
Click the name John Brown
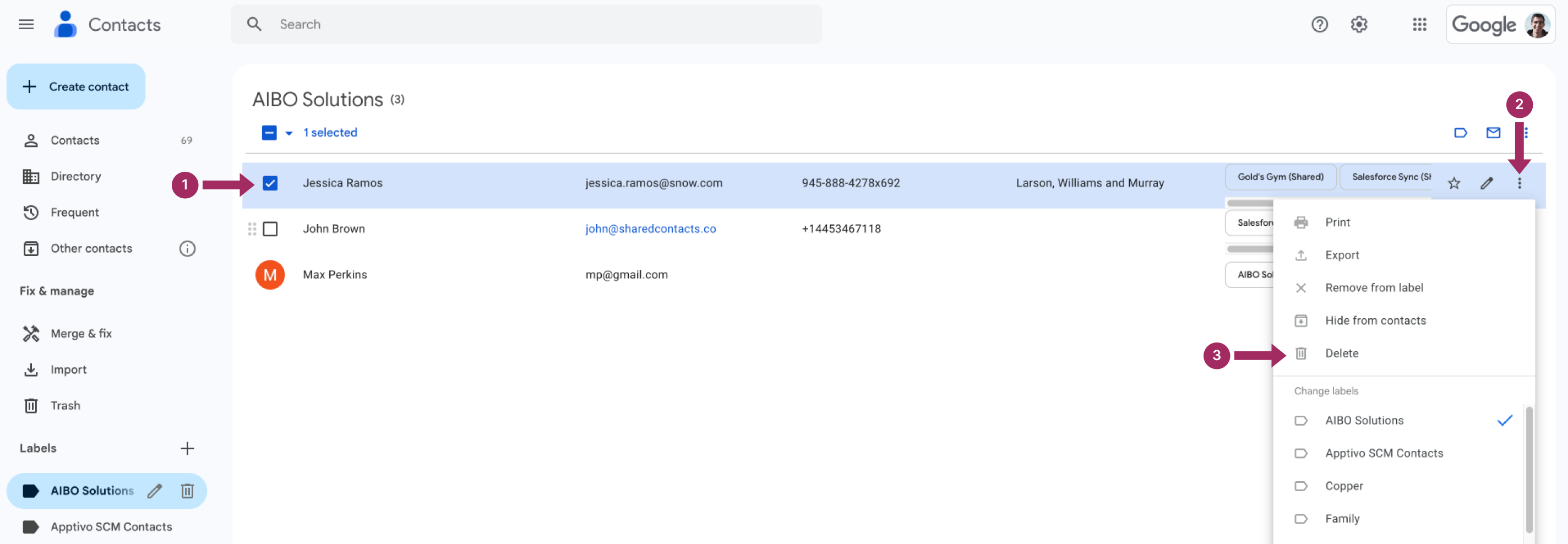coord(334,229)
